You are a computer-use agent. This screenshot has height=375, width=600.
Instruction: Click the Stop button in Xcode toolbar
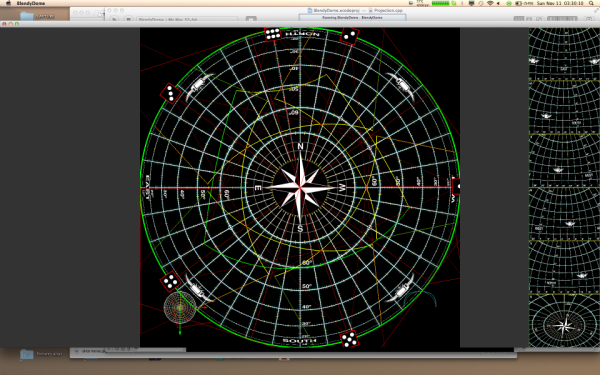(x=129, y=19)
